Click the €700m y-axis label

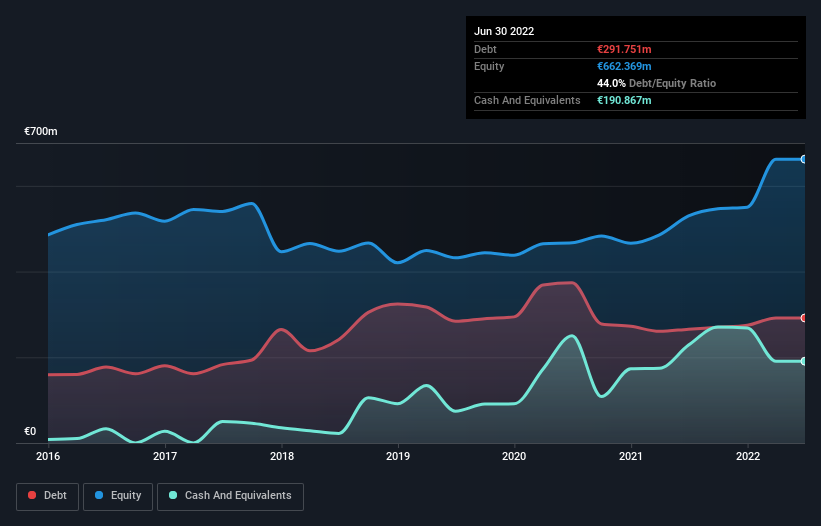pos(41,131)
